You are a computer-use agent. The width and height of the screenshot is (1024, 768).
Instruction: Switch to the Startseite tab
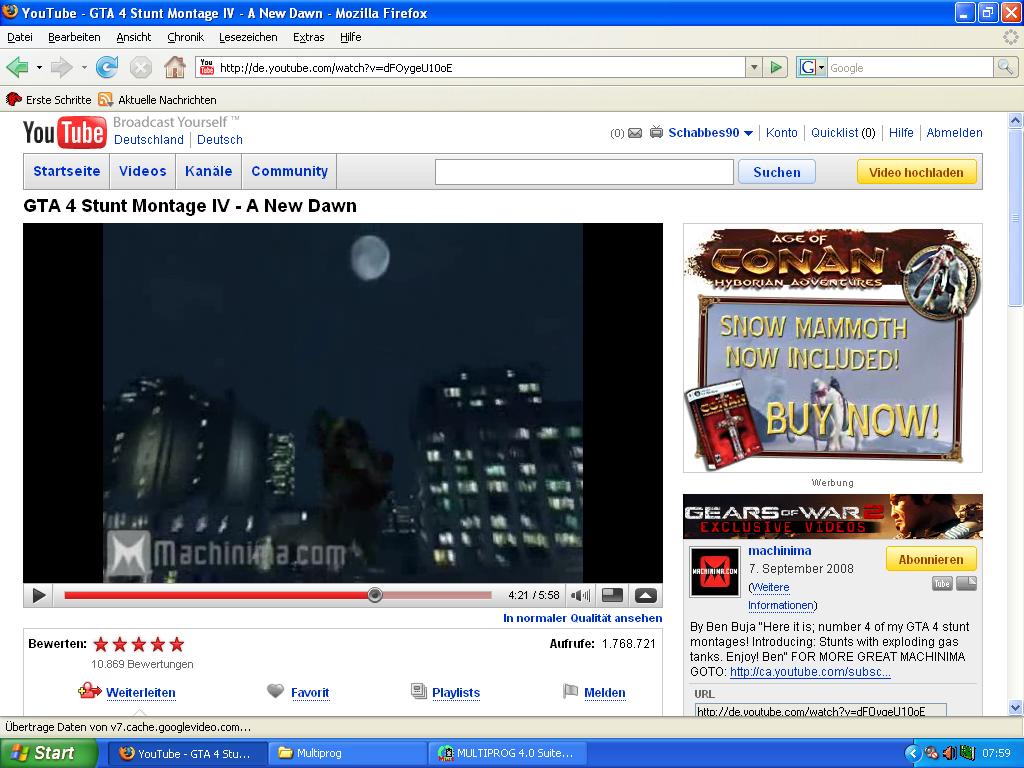pos(67,171)
